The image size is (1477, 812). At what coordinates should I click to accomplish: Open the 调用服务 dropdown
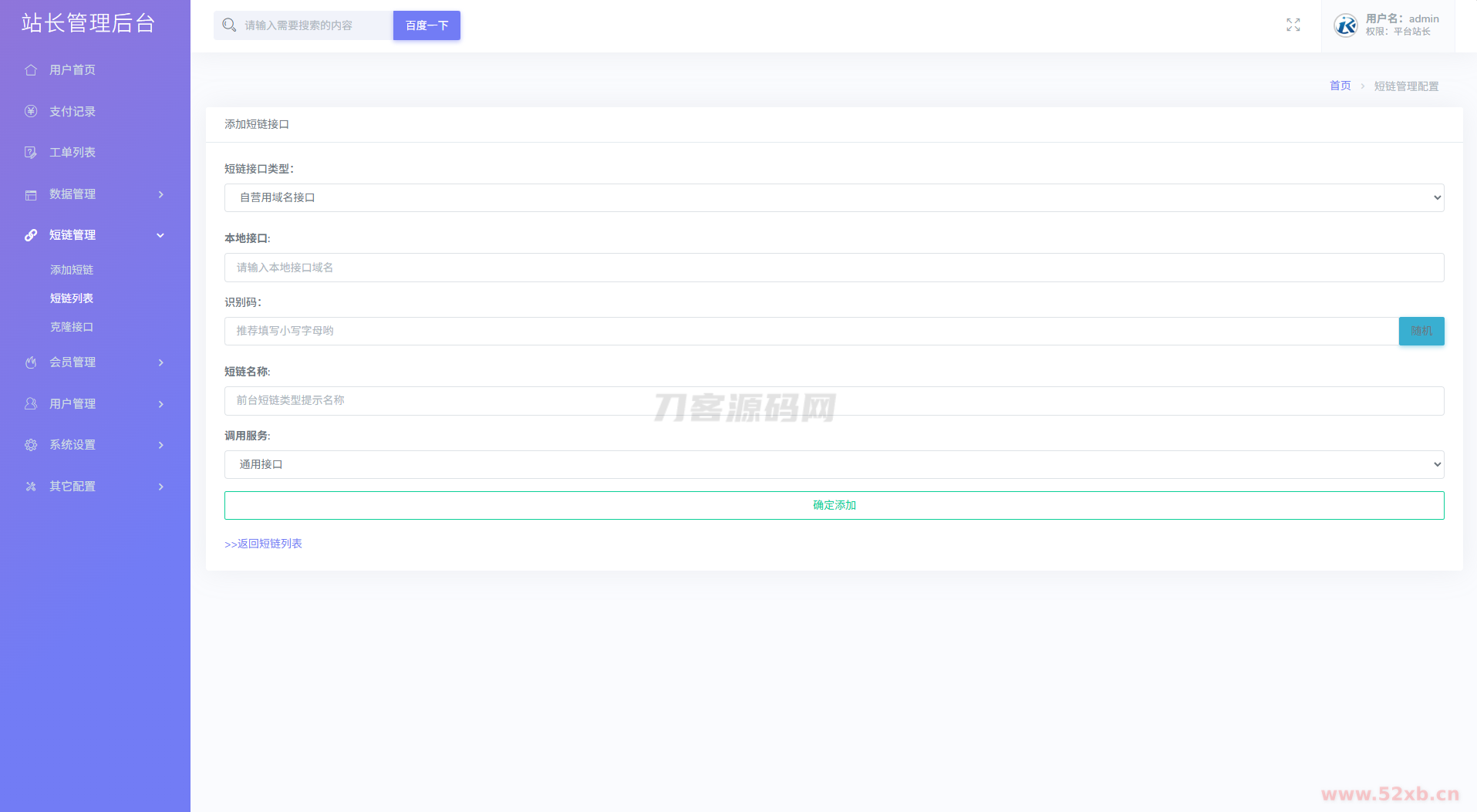[834, 464]
